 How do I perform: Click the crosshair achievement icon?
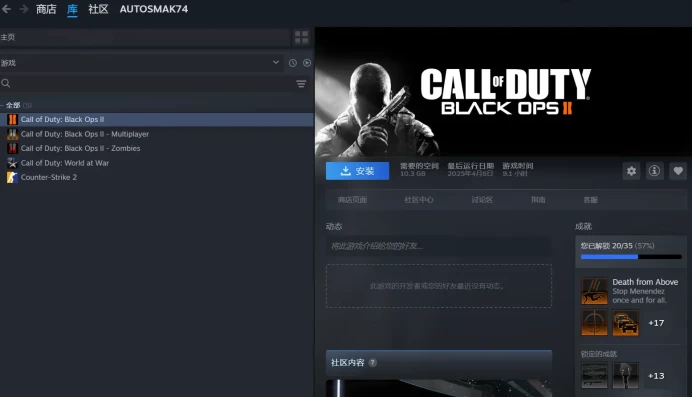coord(594,322)
